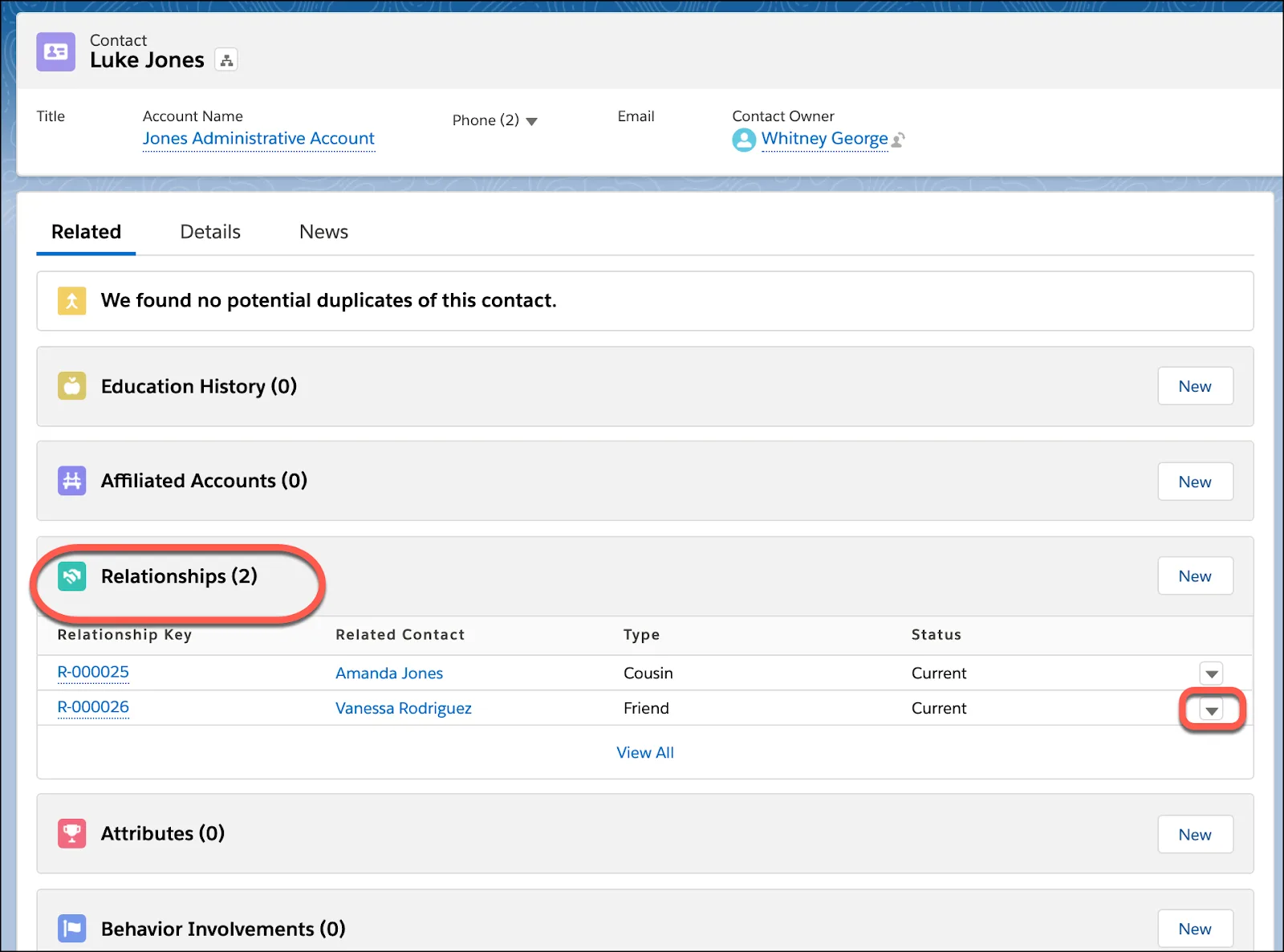Image resolution: width=1284 pixels, height=952 pixels.
Task: Open the Affiliated Accounts (0) heading
Action: tap(204, 481)
